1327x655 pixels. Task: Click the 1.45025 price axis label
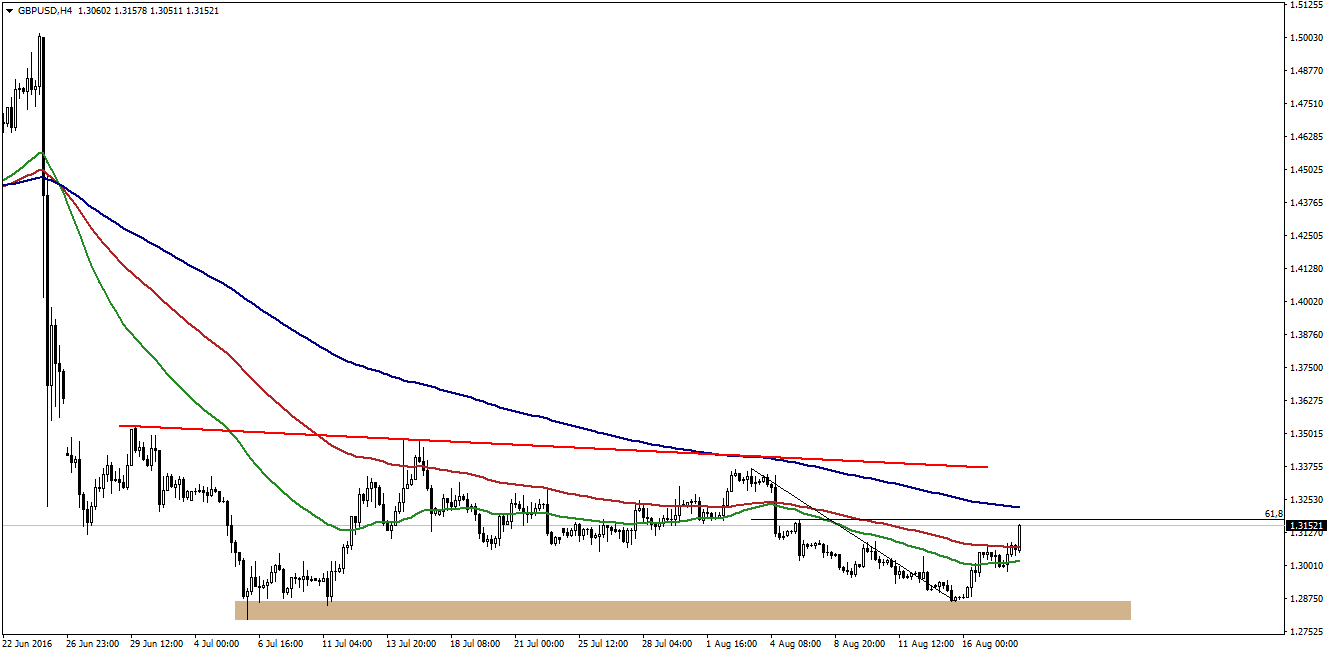click(1307, 170)
